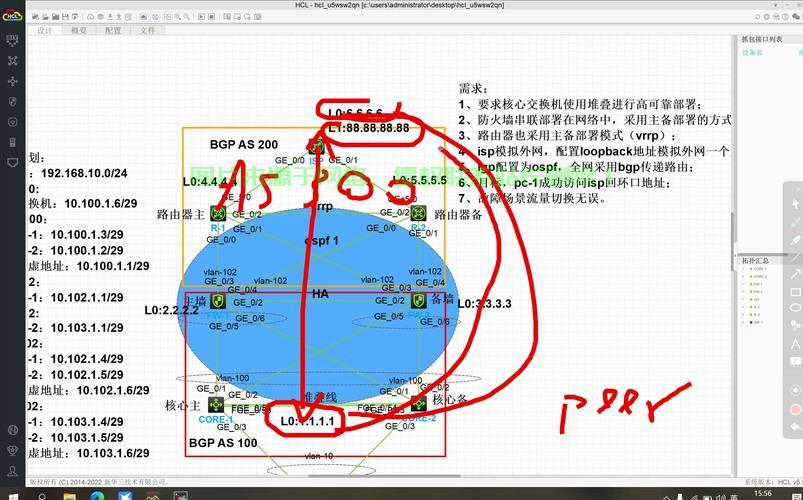803x500 pixels.
Task: Open the 设计 tab
Action: [x=45, y=31]
